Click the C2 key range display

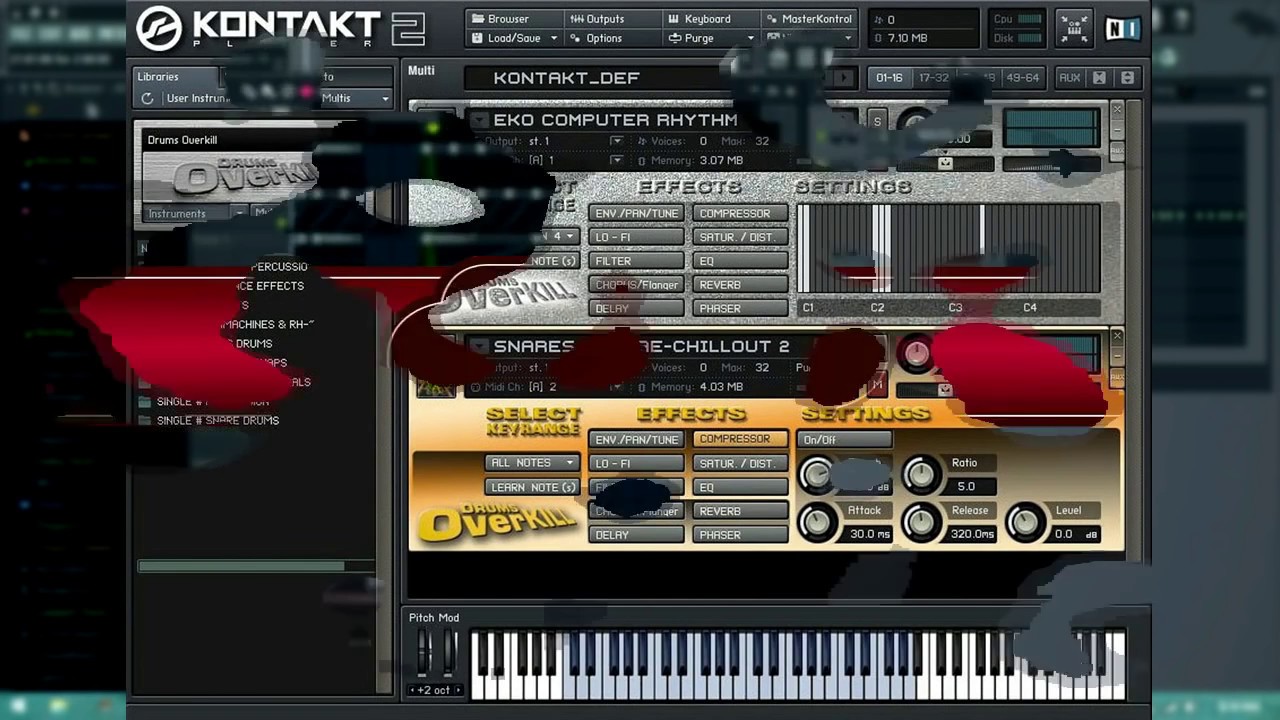[877, 308]
